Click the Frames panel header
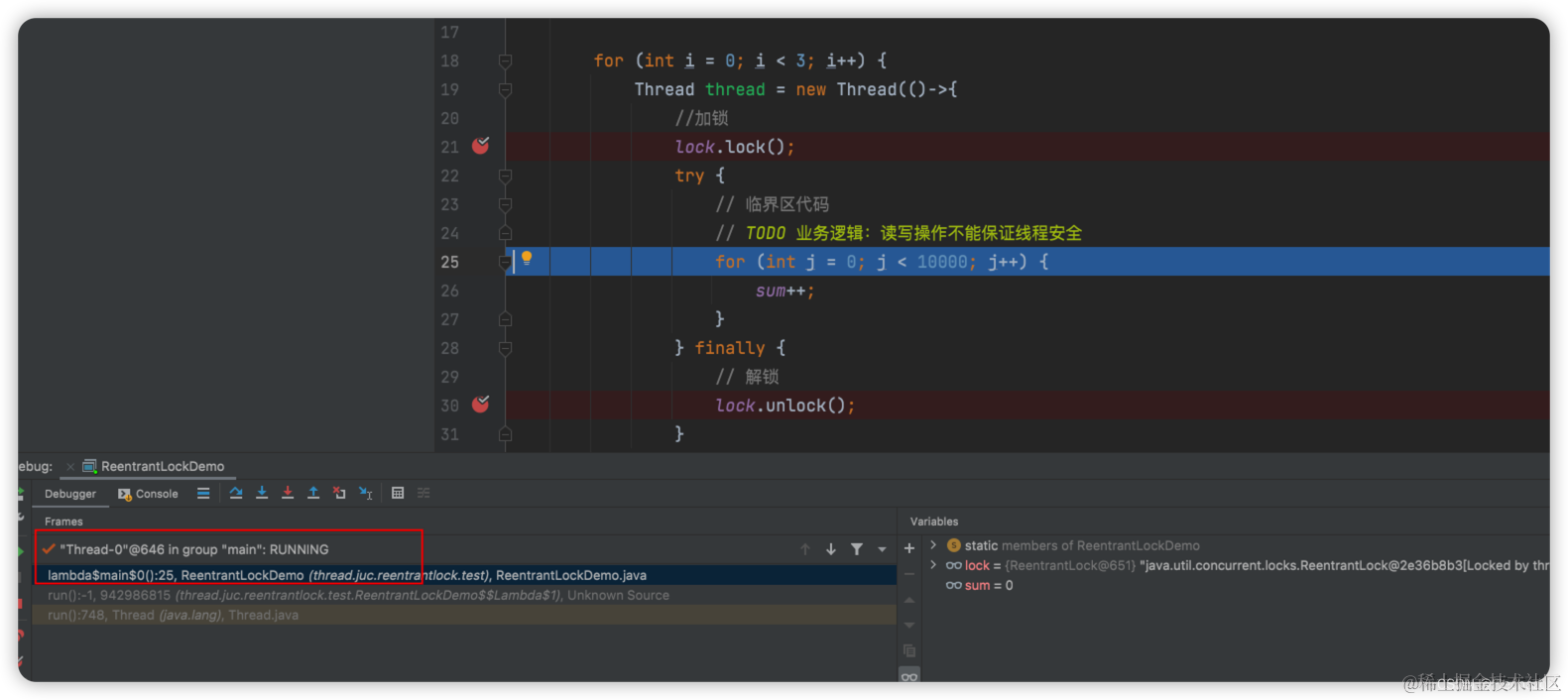This screenshot has height=700, width=1568. tap(63, 522)
